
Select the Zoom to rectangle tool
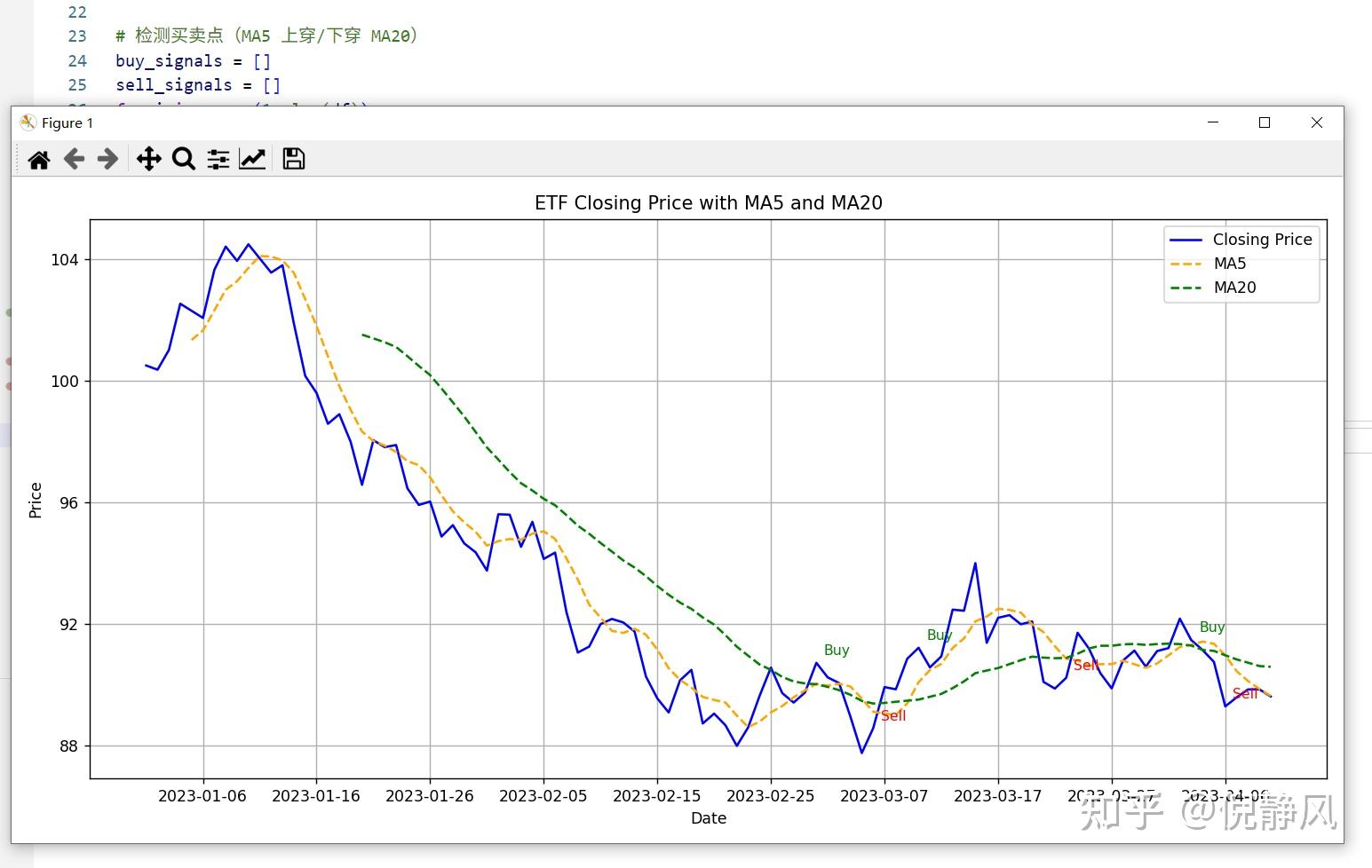[x=184, y=159]
